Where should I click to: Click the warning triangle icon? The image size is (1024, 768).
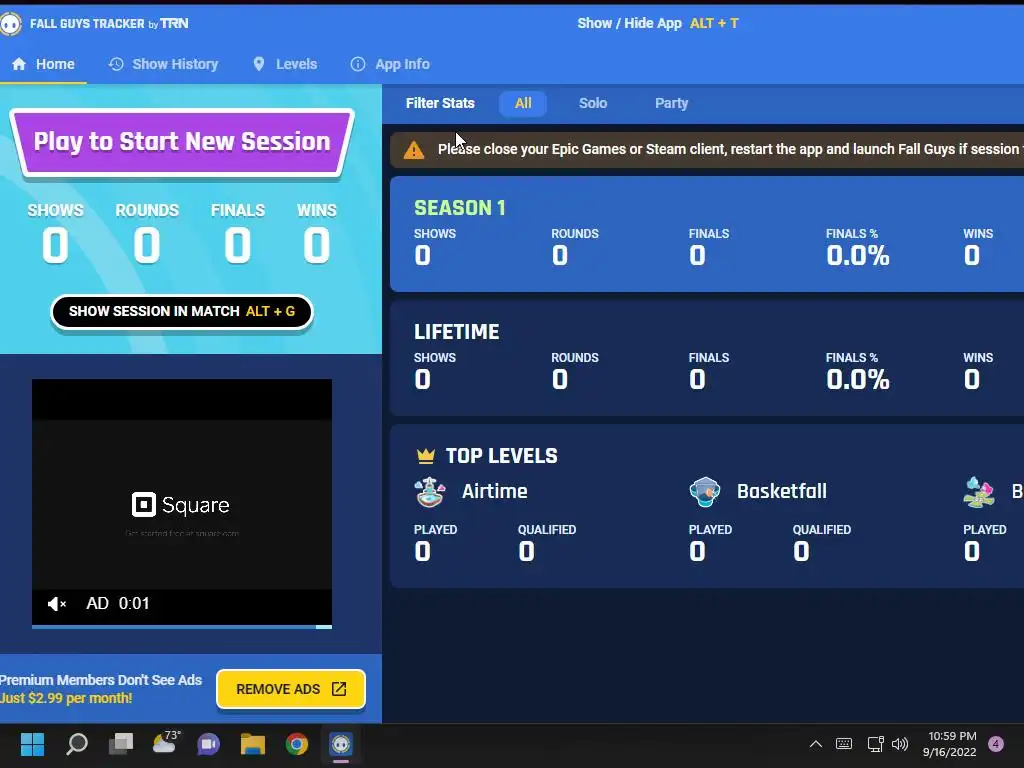(x=413, y=150)
